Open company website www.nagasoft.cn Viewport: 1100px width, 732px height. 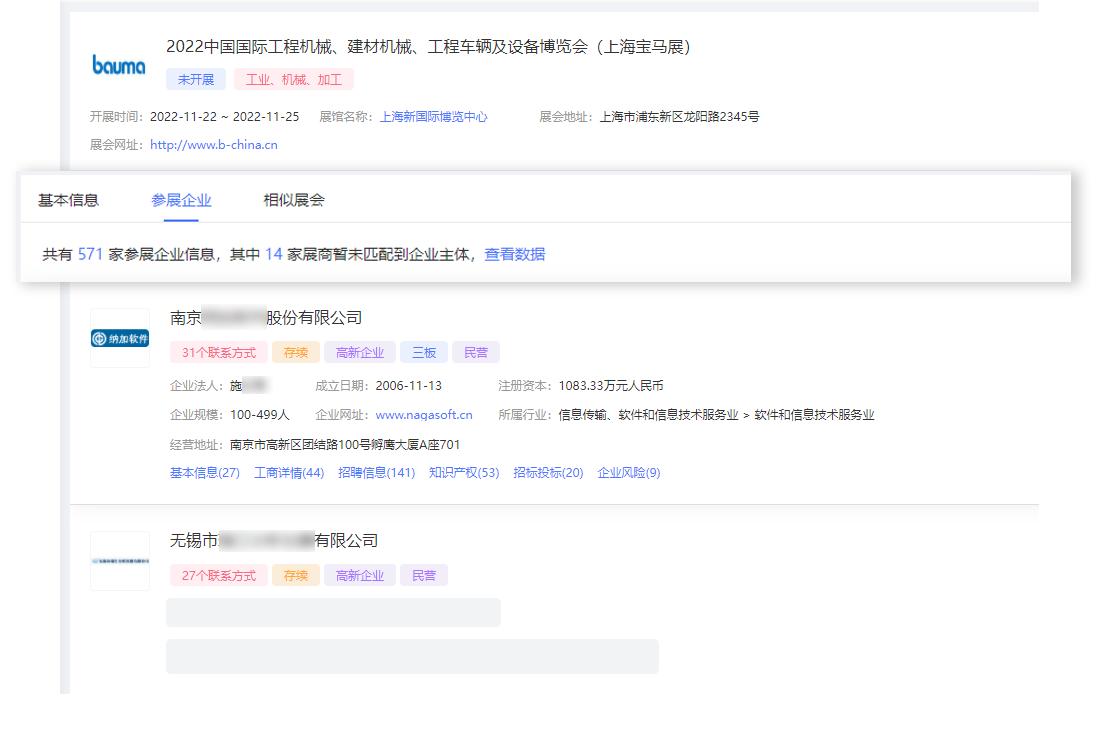(424, 414)
